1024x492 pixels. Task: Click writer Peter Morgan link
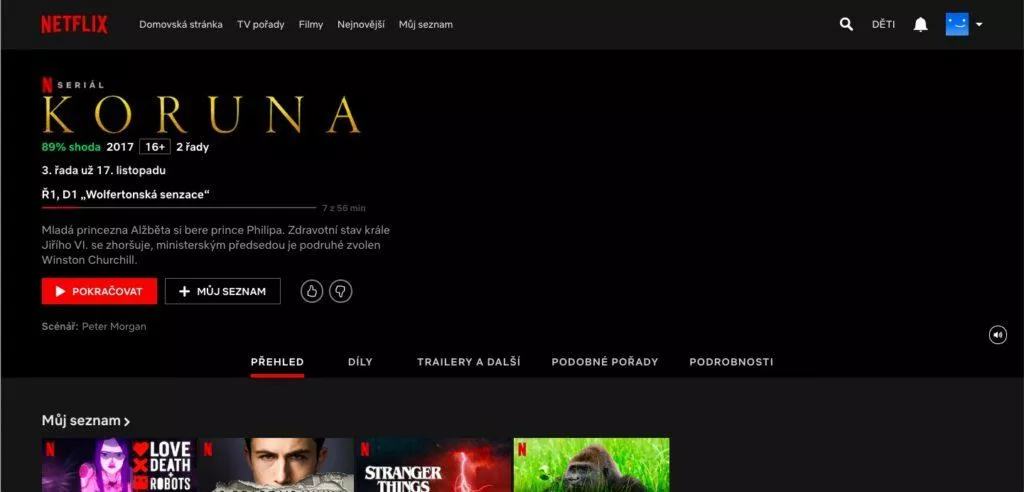(x=114, y=327)
